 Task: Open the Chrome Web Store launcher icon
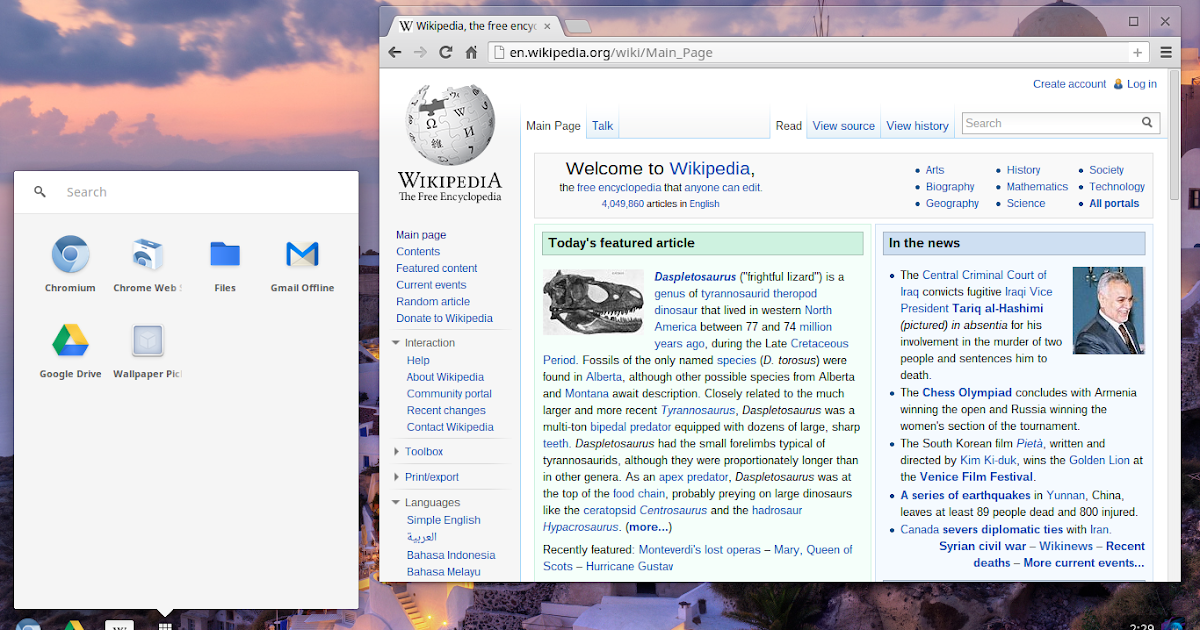point(147,255)
